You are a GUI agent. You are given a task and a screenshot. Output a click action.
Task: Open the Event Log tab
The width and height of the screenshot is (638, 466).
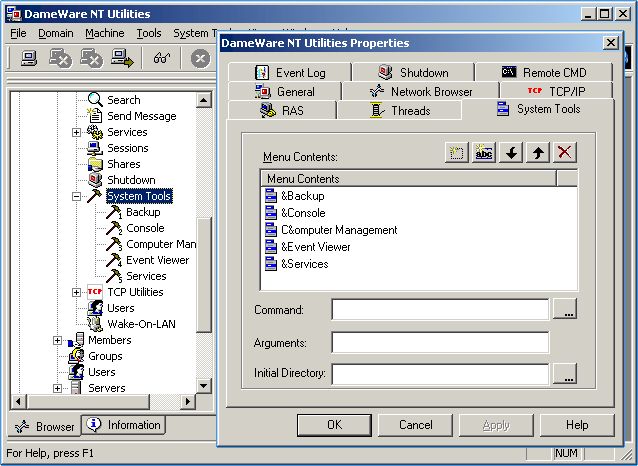290,72
